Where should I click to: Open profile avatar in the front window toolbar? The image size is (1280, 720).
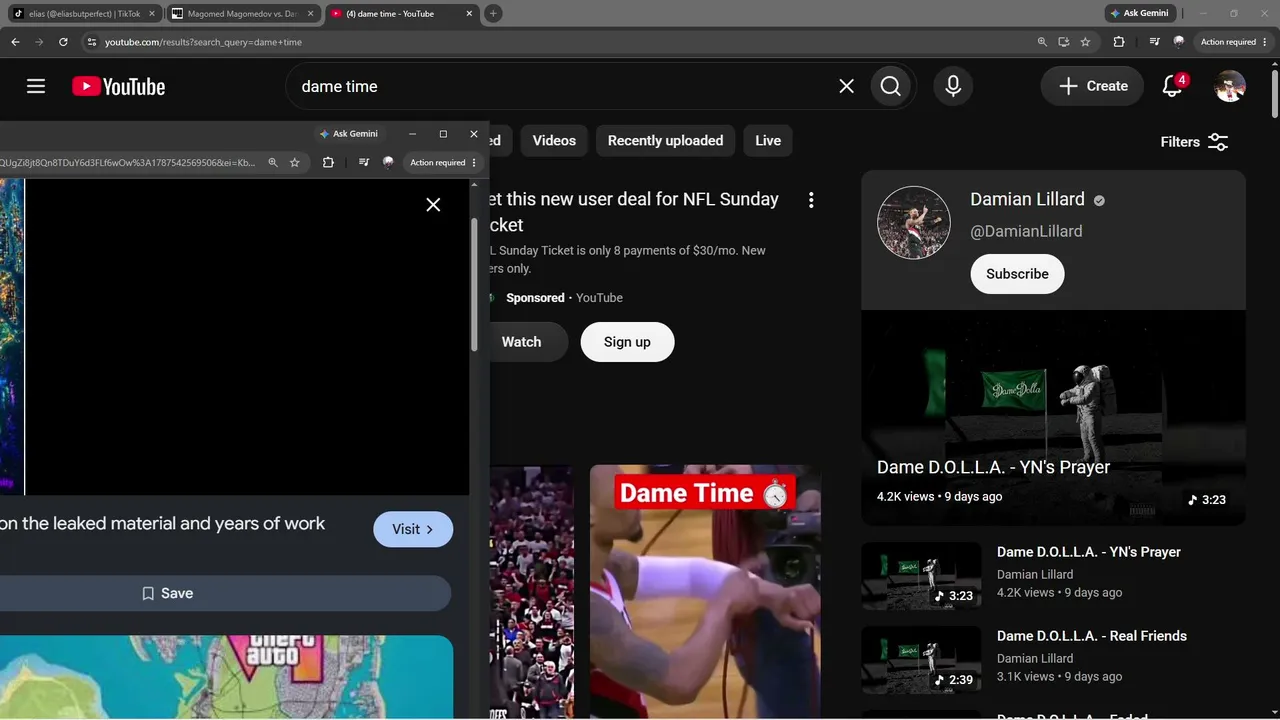388,162
